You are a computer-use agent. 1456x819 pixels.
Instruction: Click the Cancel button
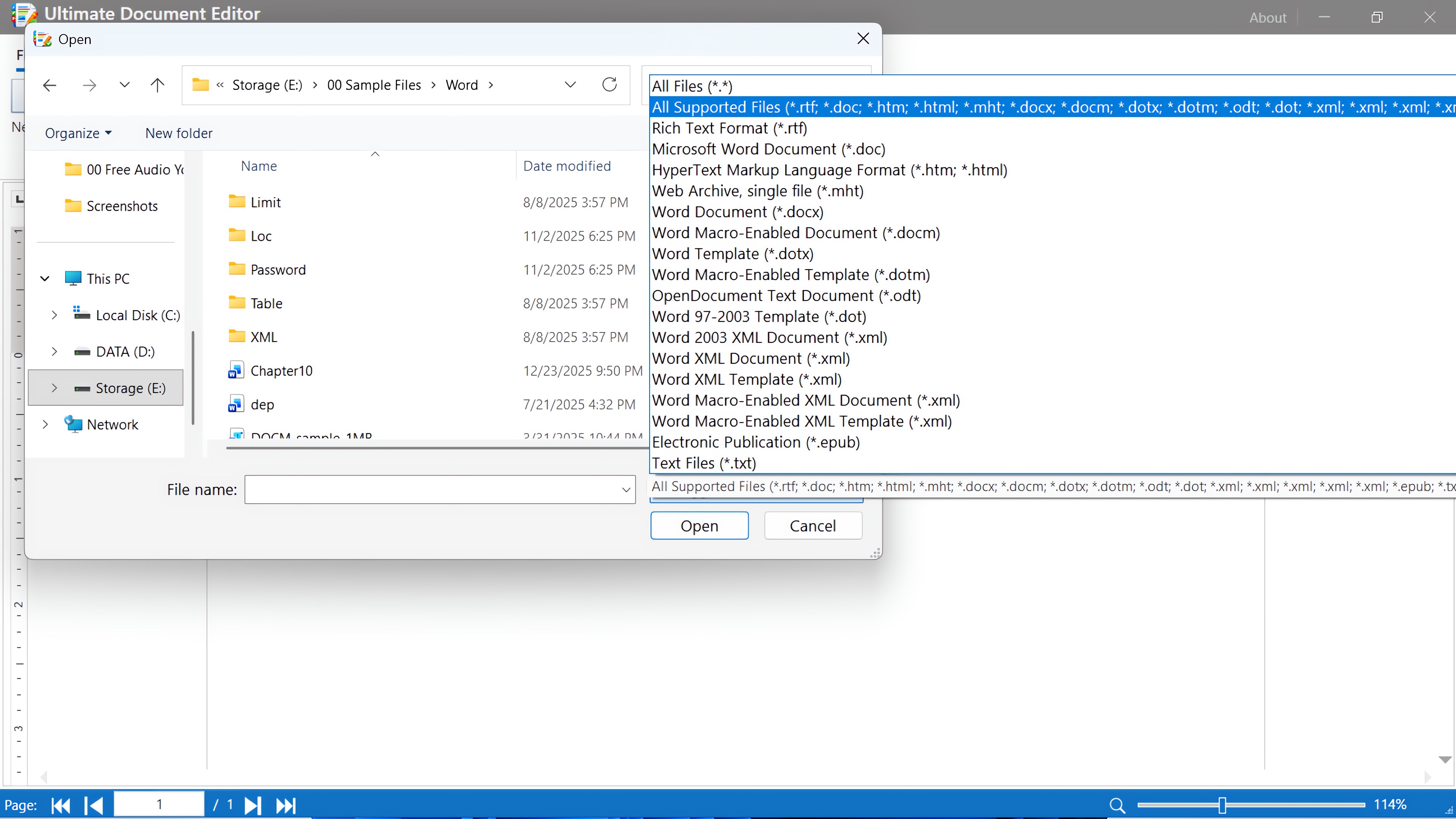[812, 526]
